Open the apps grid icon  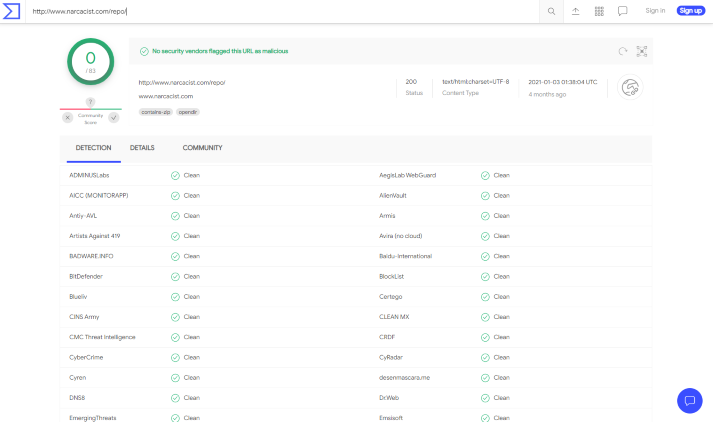(x=599, y=11)
